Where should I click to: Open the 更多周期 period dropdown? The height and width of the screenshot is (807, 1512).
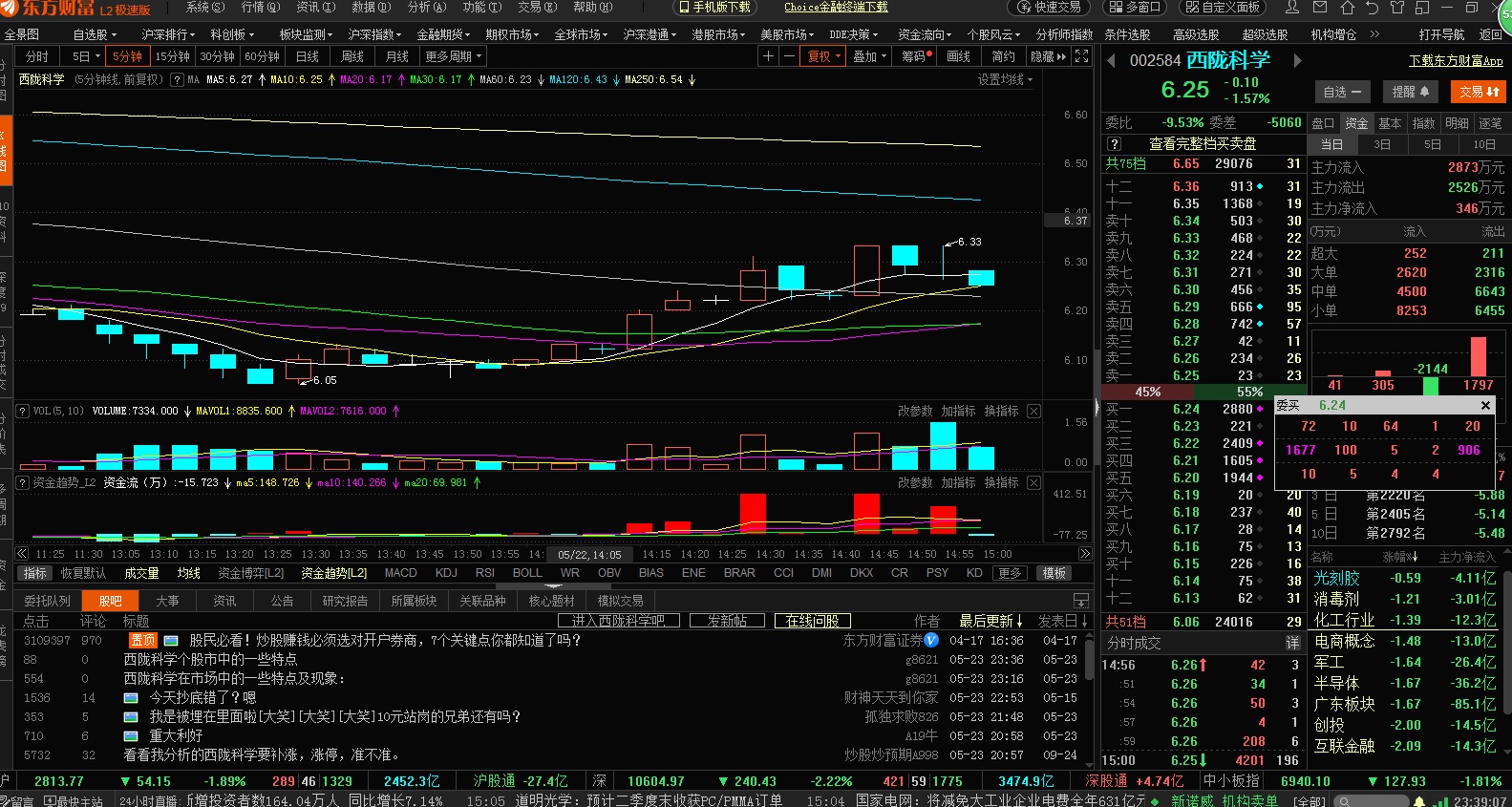(454, 56)
